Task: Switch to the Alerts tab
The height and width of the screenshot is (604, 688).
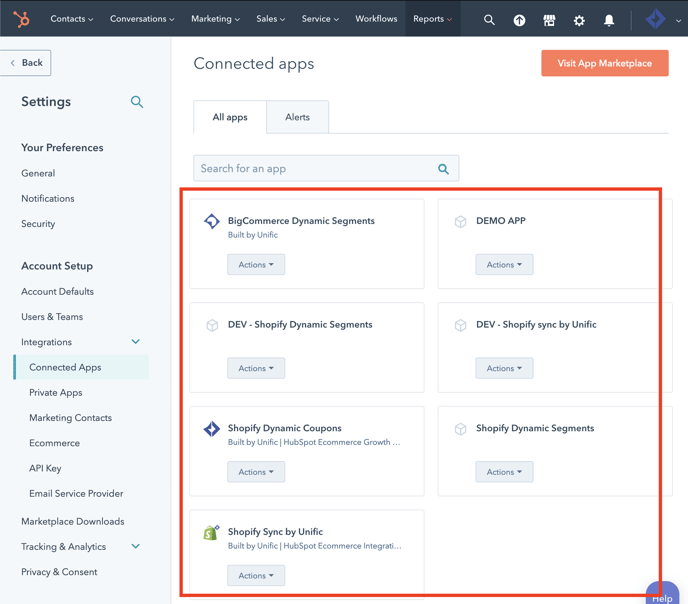Action: tap(297, 117)
